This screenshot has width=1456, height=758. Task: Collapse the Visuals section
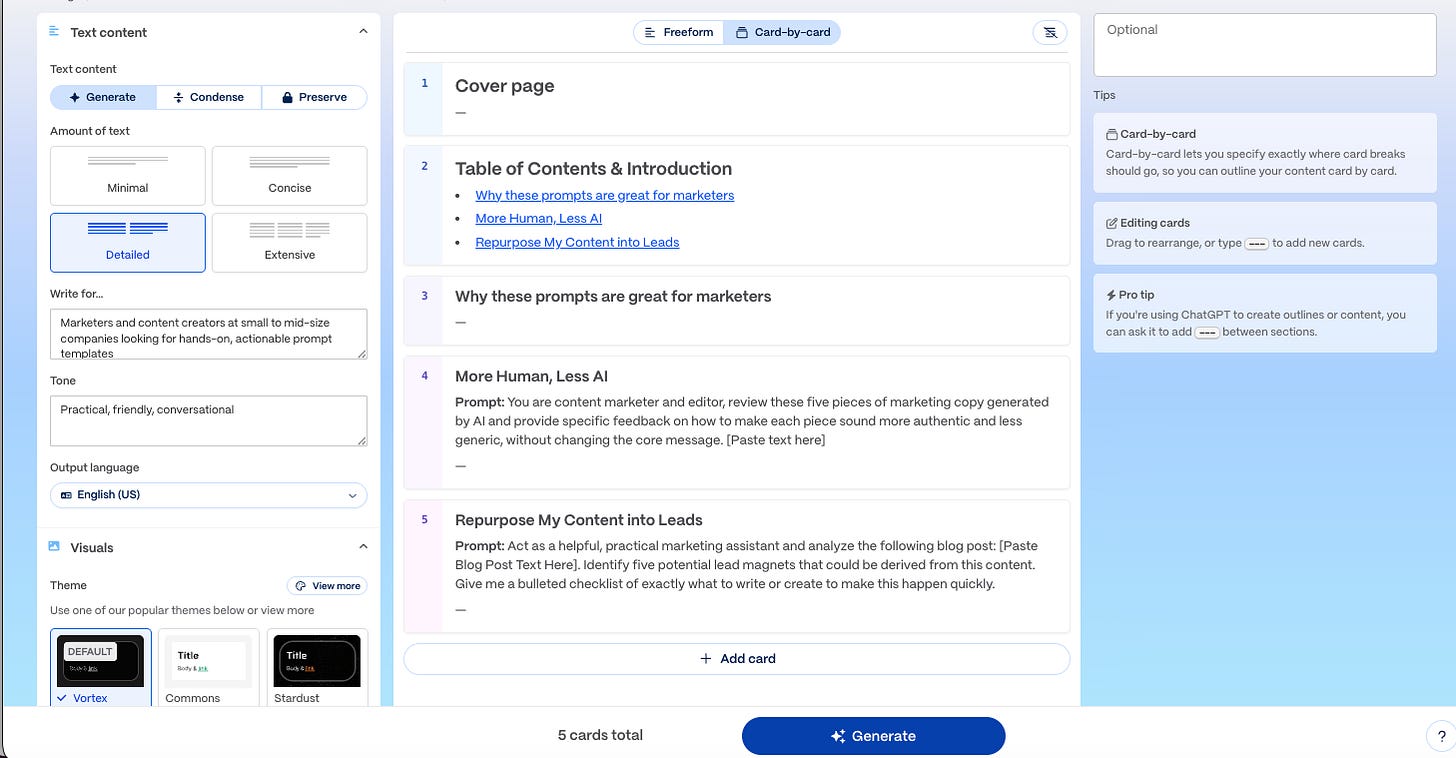pyautogui.click(x=363, y=547)
